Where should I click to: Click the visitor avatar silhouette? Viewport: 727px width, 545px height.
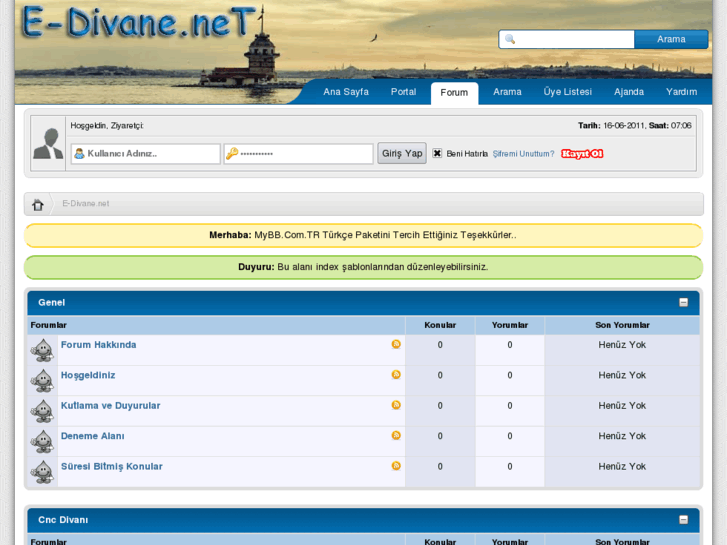click(48, 144)
